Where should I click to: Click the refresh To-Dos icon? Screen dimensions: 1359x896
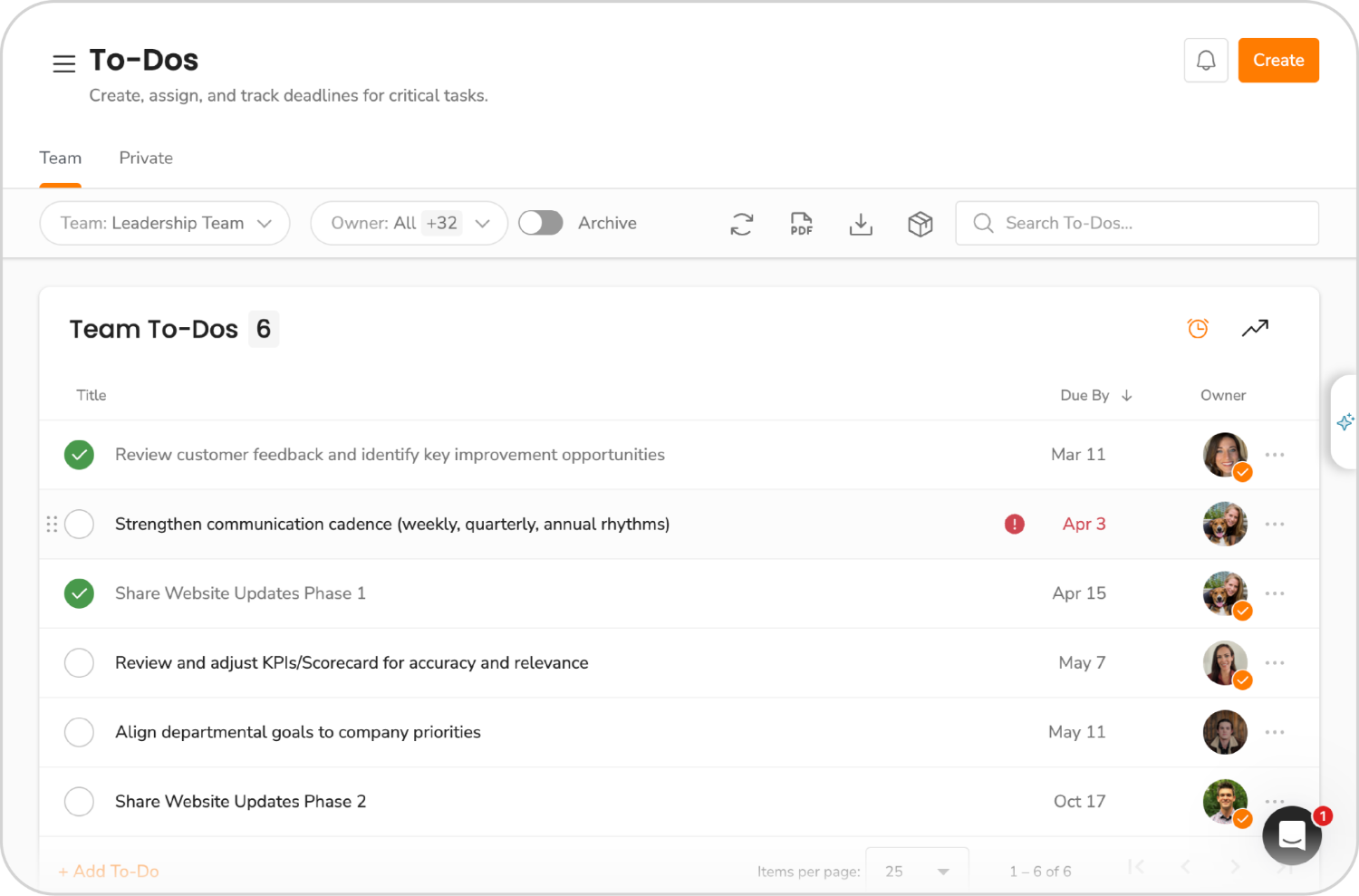click(742, 223)
